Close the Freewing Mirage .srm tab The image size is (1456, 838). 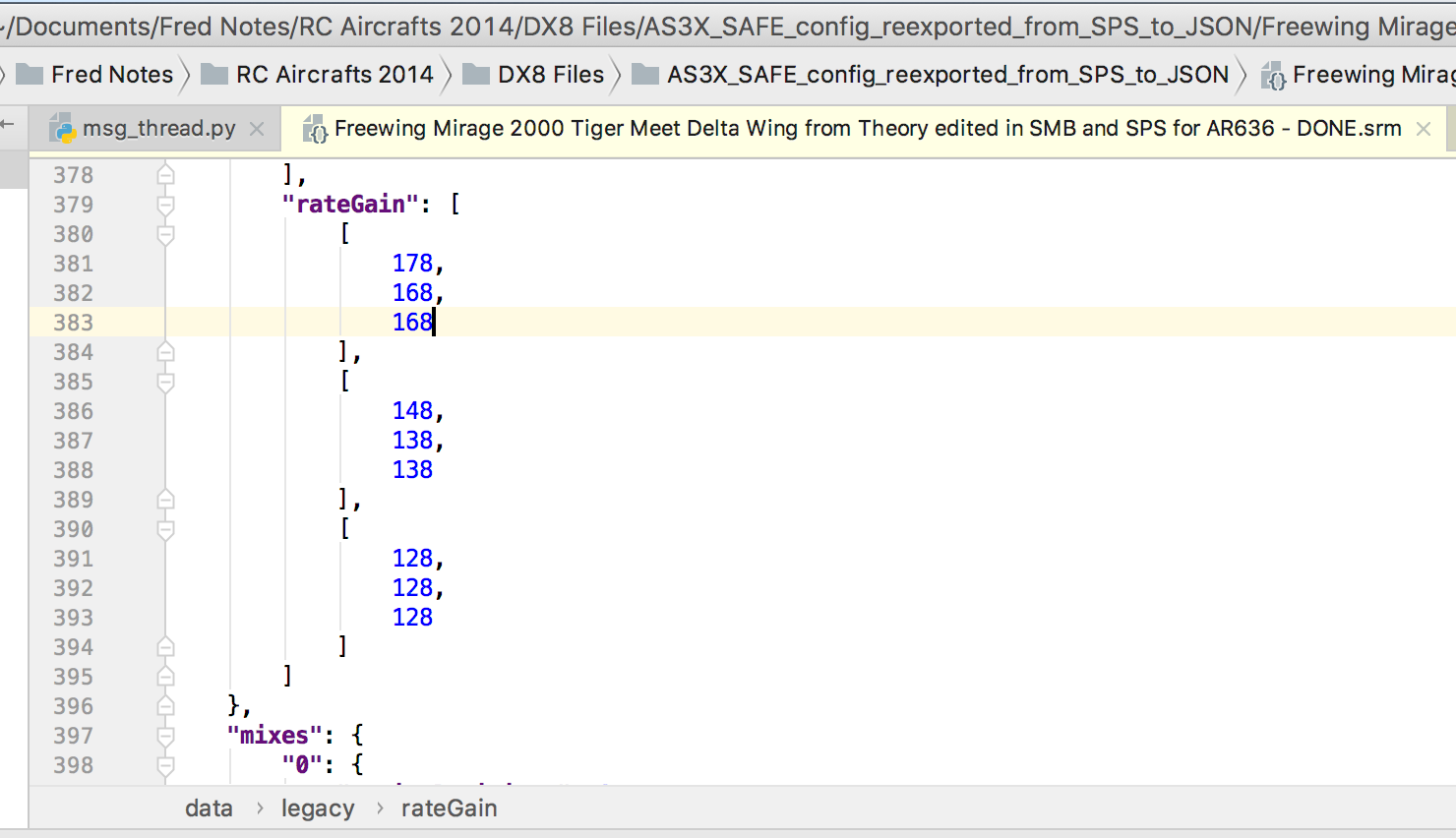pyautogui.click(x=1423, y=129)
